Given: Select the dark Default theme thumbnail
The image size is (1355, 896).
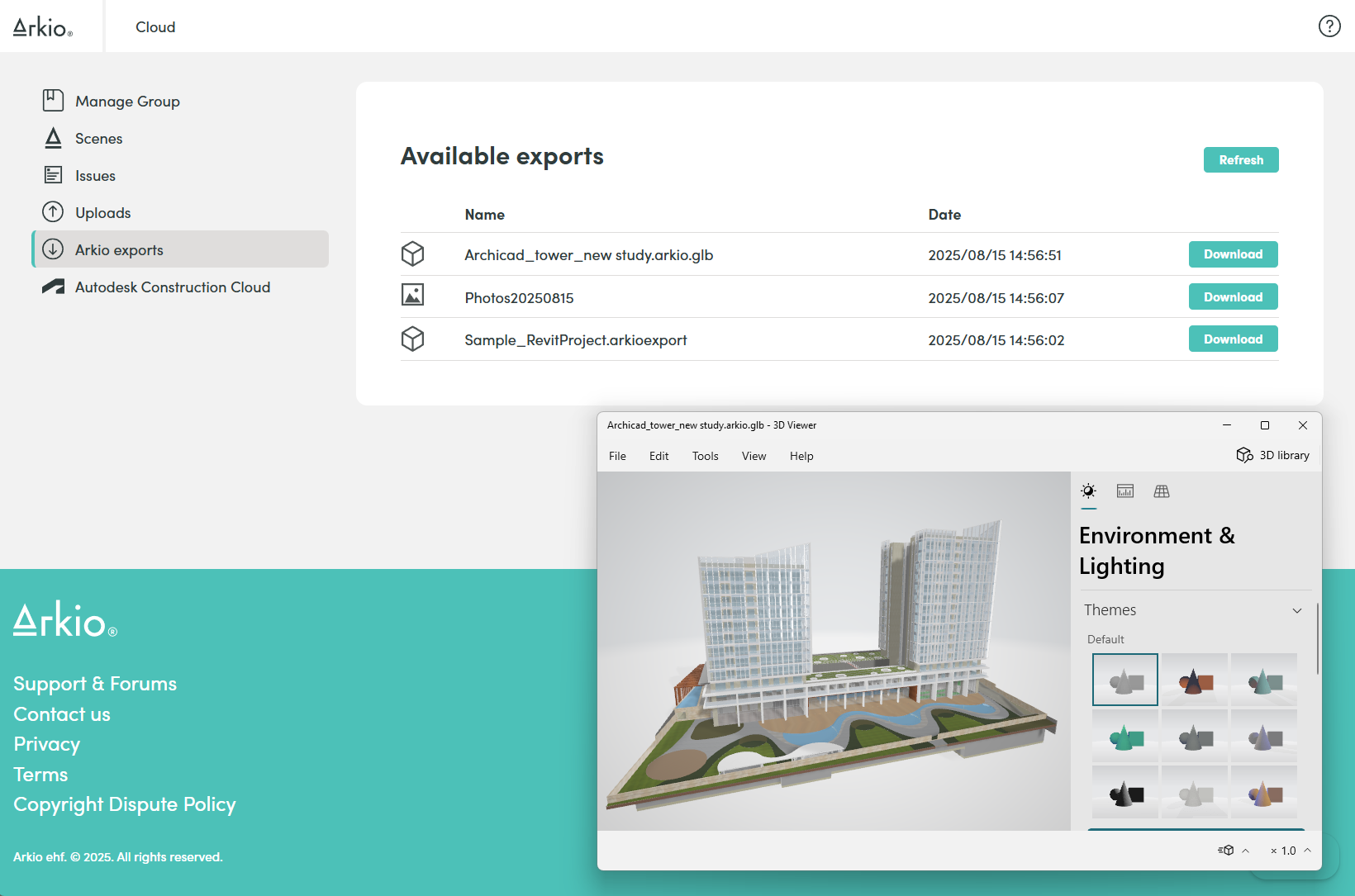Looking at the screenshot, I should [1124, 793].
